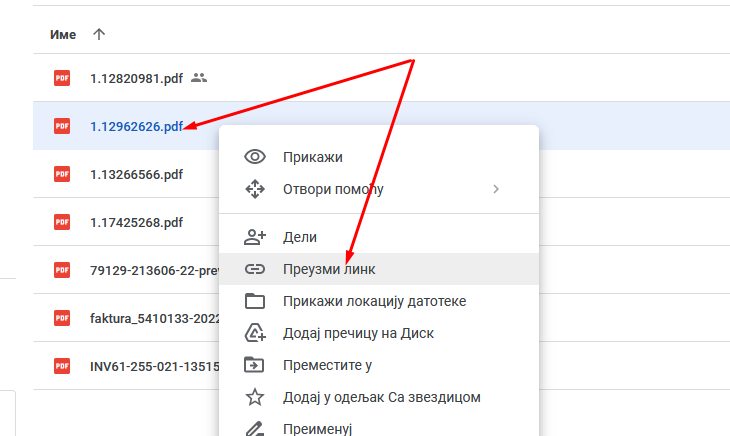Click the add-person icon beside Дели

255,237
